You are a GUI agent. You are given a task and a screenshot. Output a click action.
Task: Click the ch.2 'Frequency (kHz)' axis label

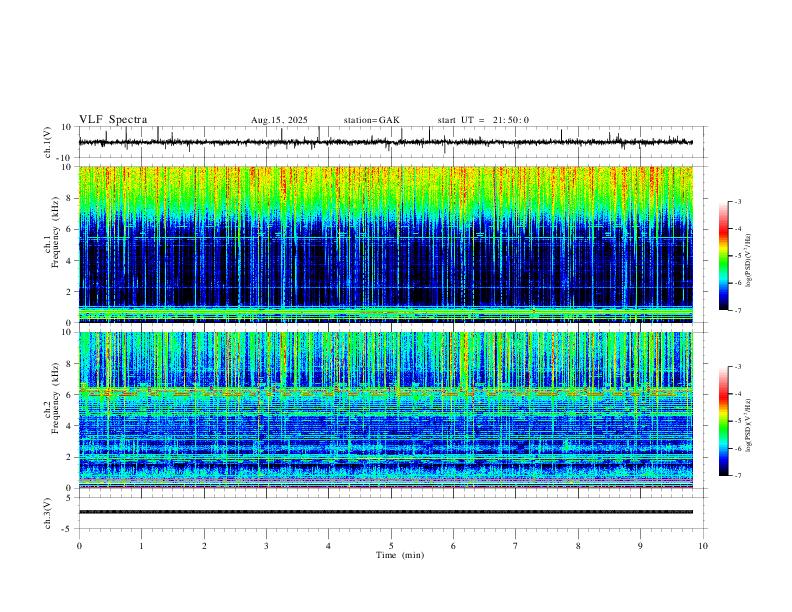pos(55,398)
